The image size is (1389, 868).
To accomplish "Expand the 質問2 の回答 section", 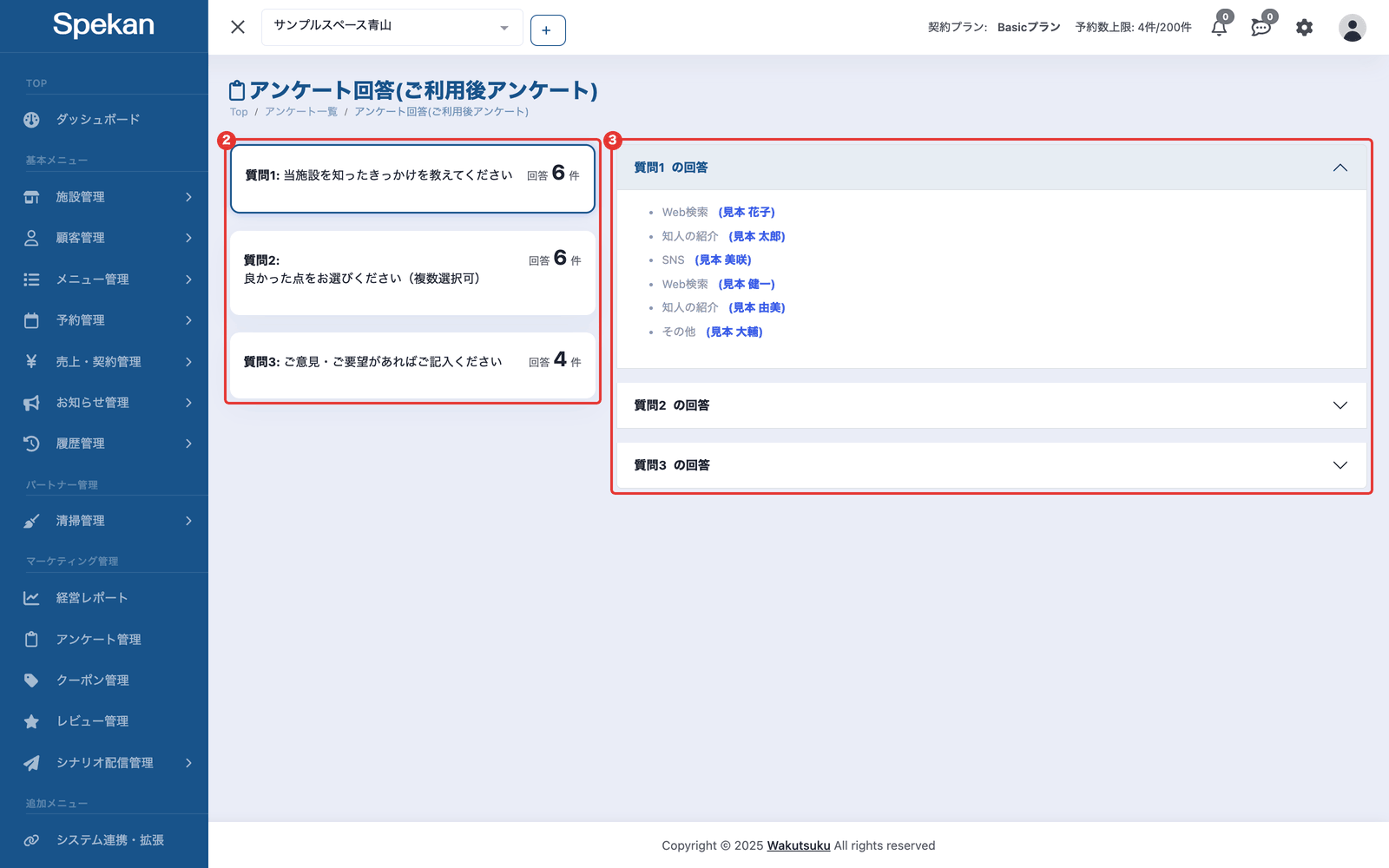I will pos(991,405).
